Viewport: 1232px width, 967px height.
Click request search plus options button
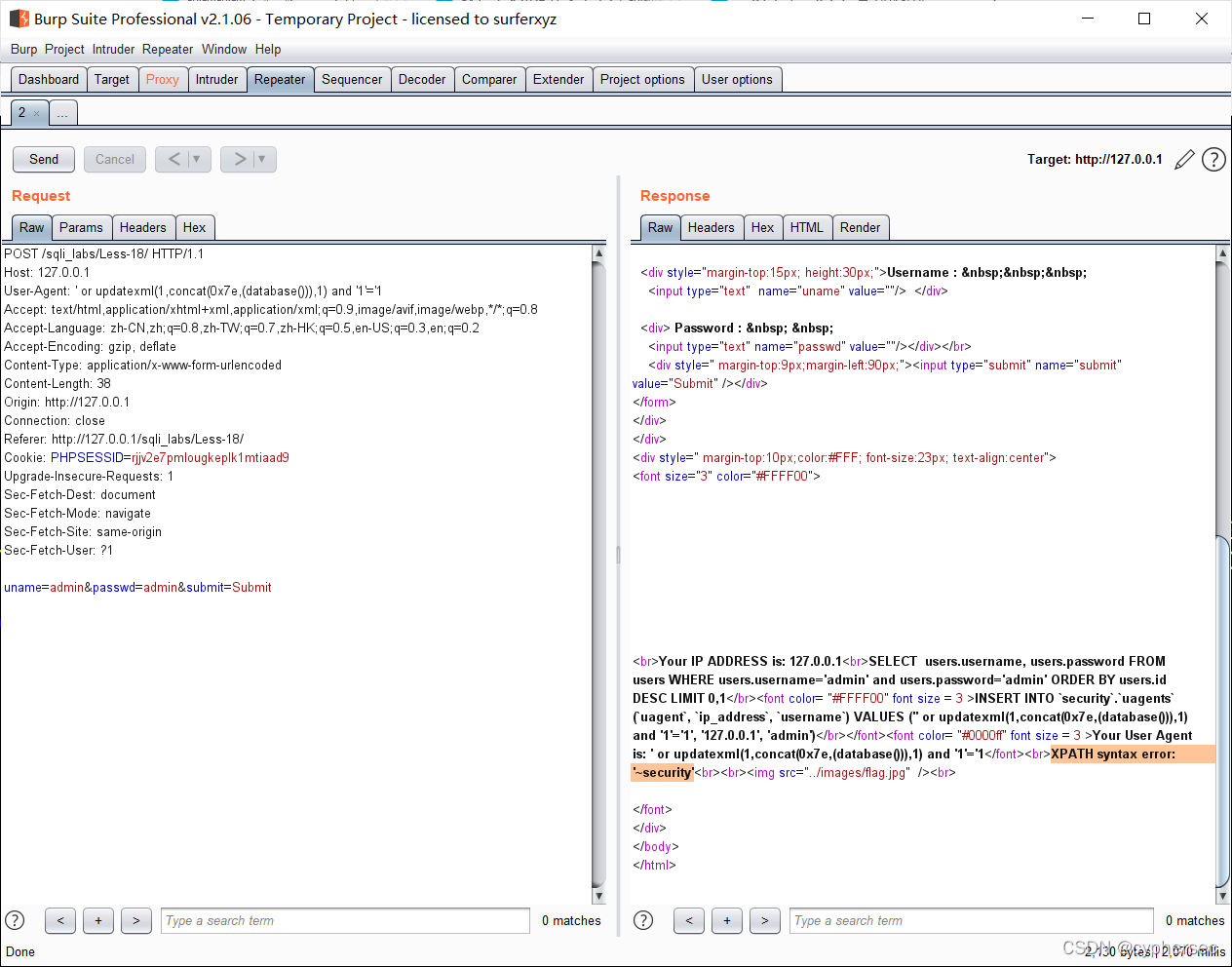pos(98,920)
